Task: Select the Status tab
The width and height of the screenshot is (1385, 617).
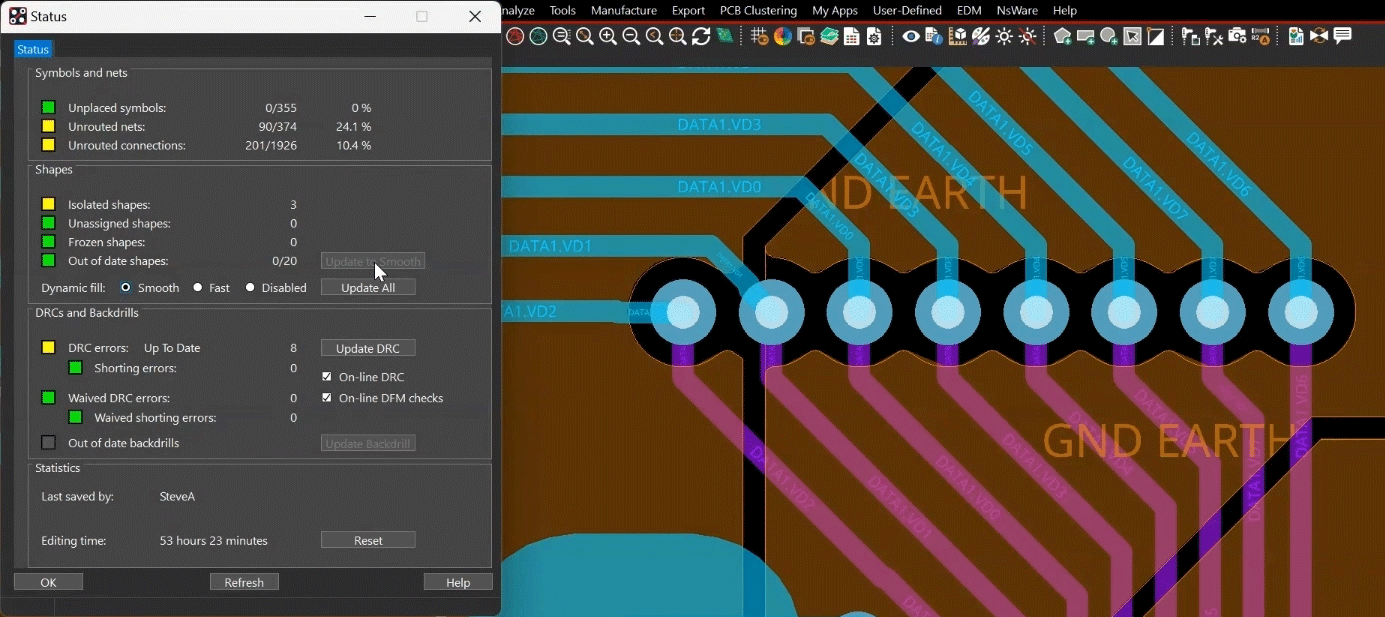Action: pos(33,49)
